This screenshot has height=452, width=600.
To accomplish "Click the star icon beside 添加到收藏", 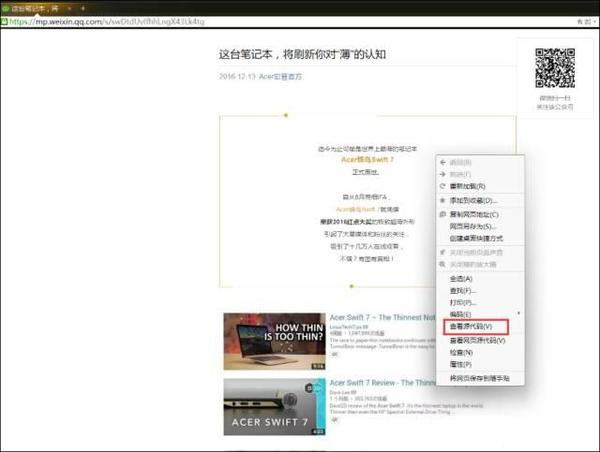I will pyautogui.click(x=443, y=201).
